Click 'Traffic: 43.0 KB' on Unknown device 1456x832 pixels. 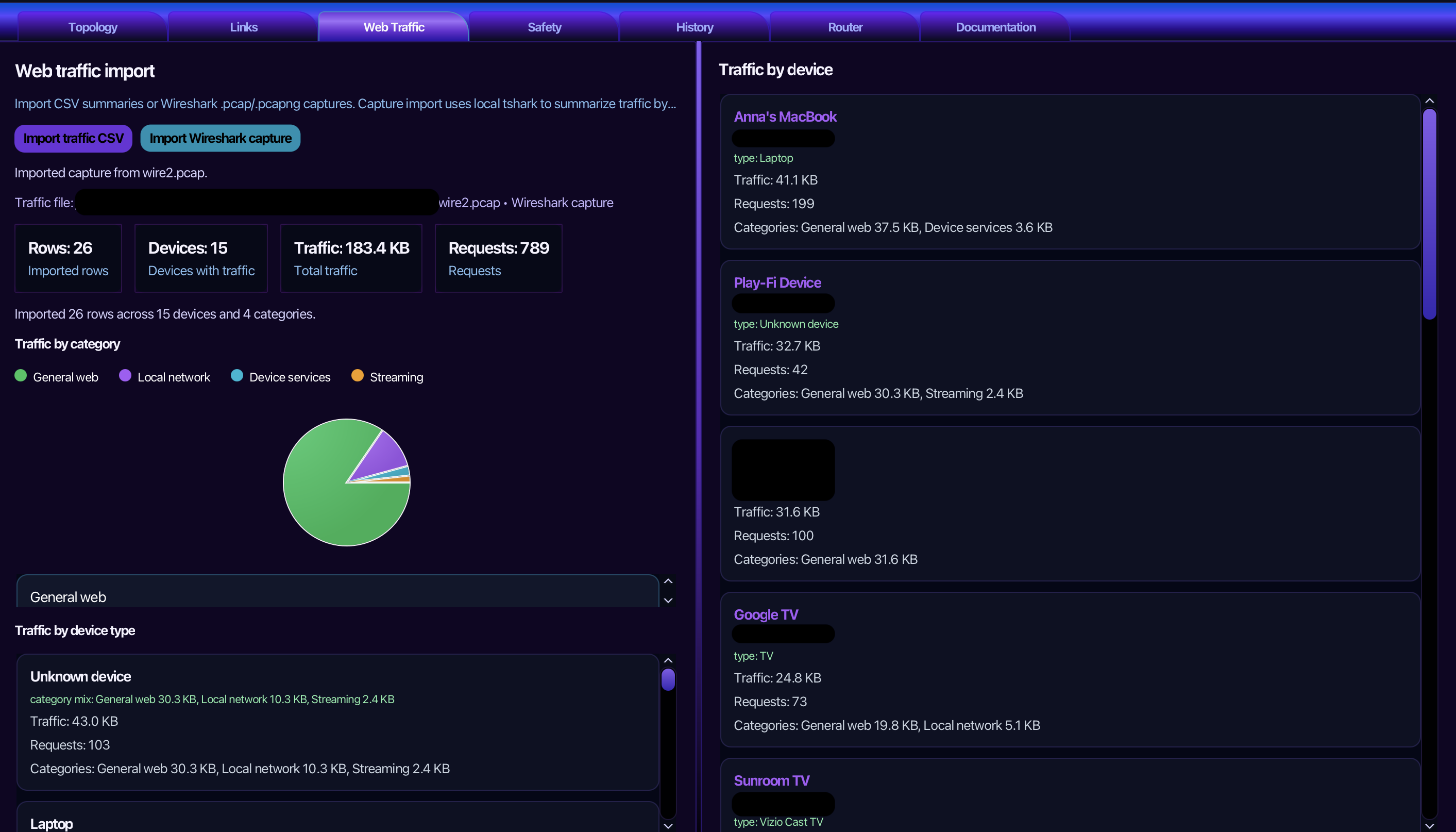click(x=74, y=721)
